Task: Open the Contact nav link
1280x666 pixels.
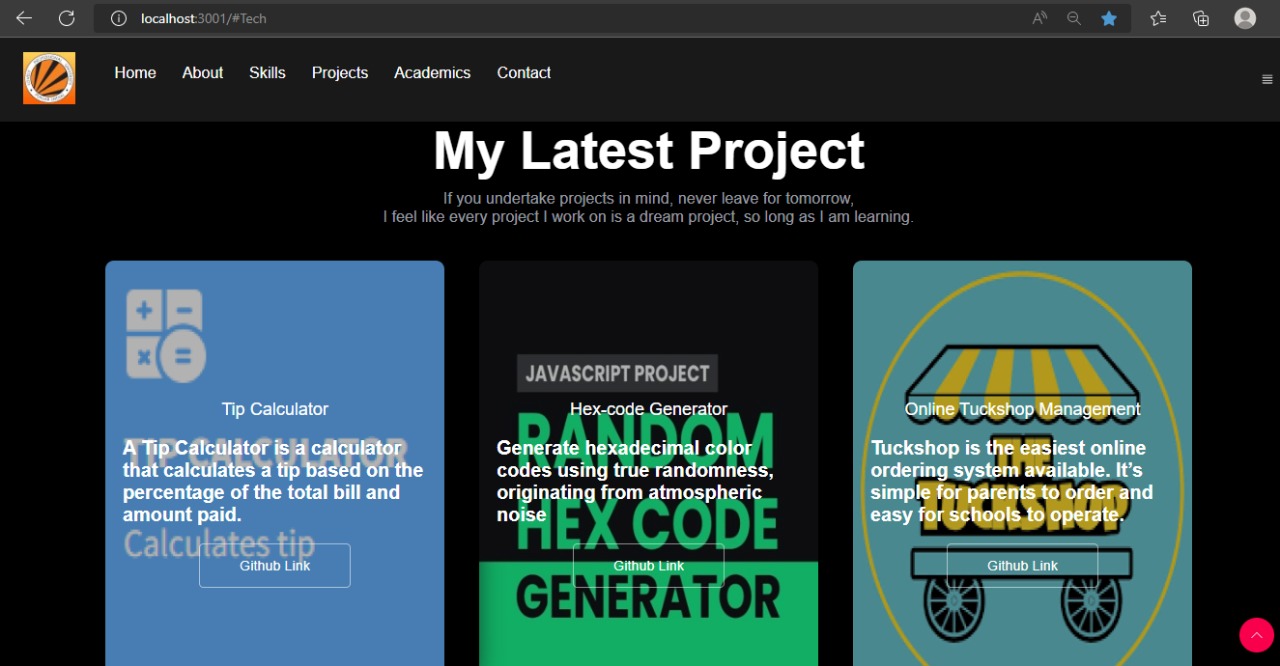Action: click(524, 73)
